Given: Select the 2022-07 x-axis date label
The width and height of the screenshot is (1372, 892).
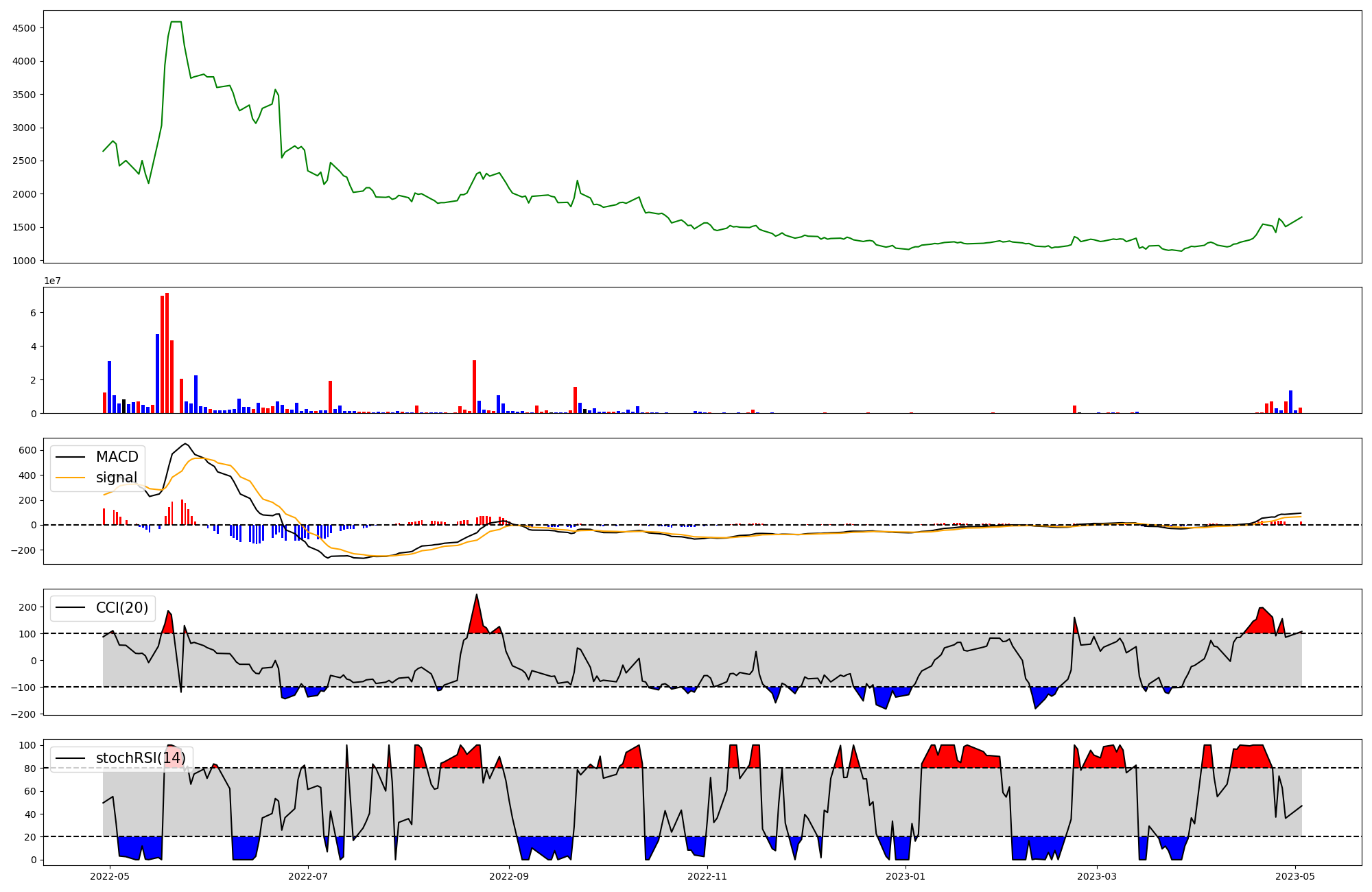Looking at the screenshot, I should [x=308, y=876].
